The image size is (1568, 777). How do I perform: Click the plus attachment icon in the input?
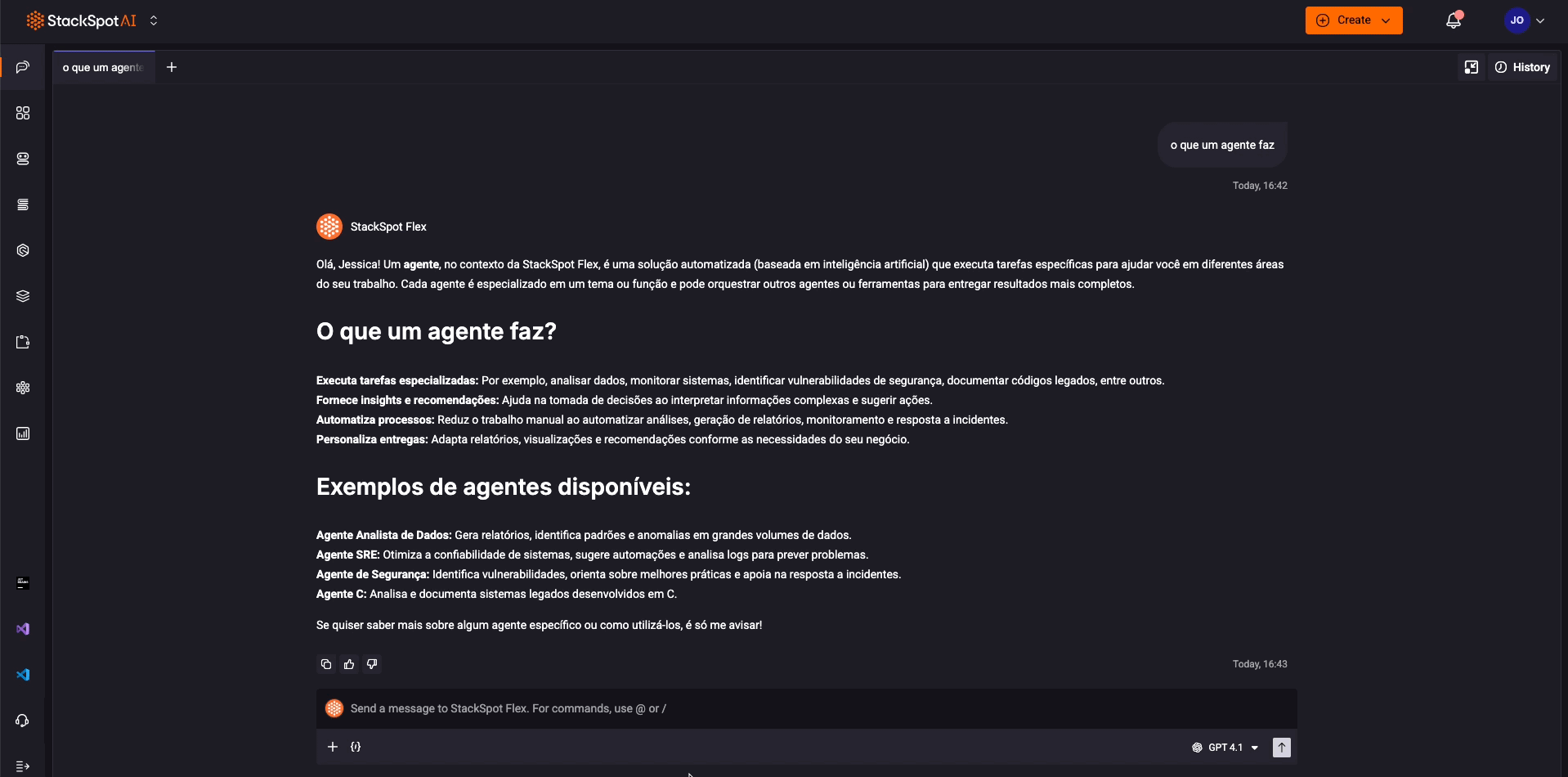click(333, 747)
